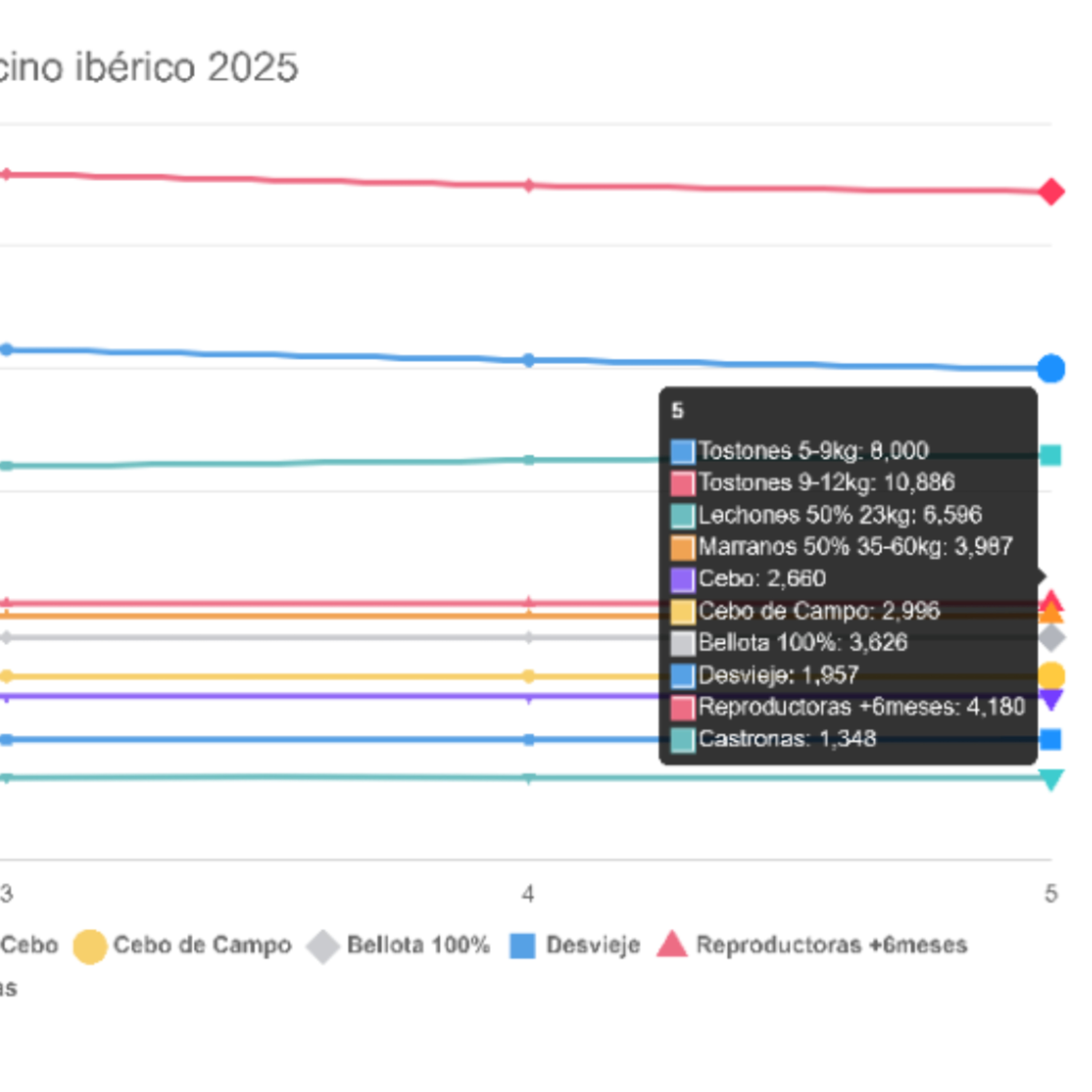Click the yellow line point at week 4

point(529,676)
